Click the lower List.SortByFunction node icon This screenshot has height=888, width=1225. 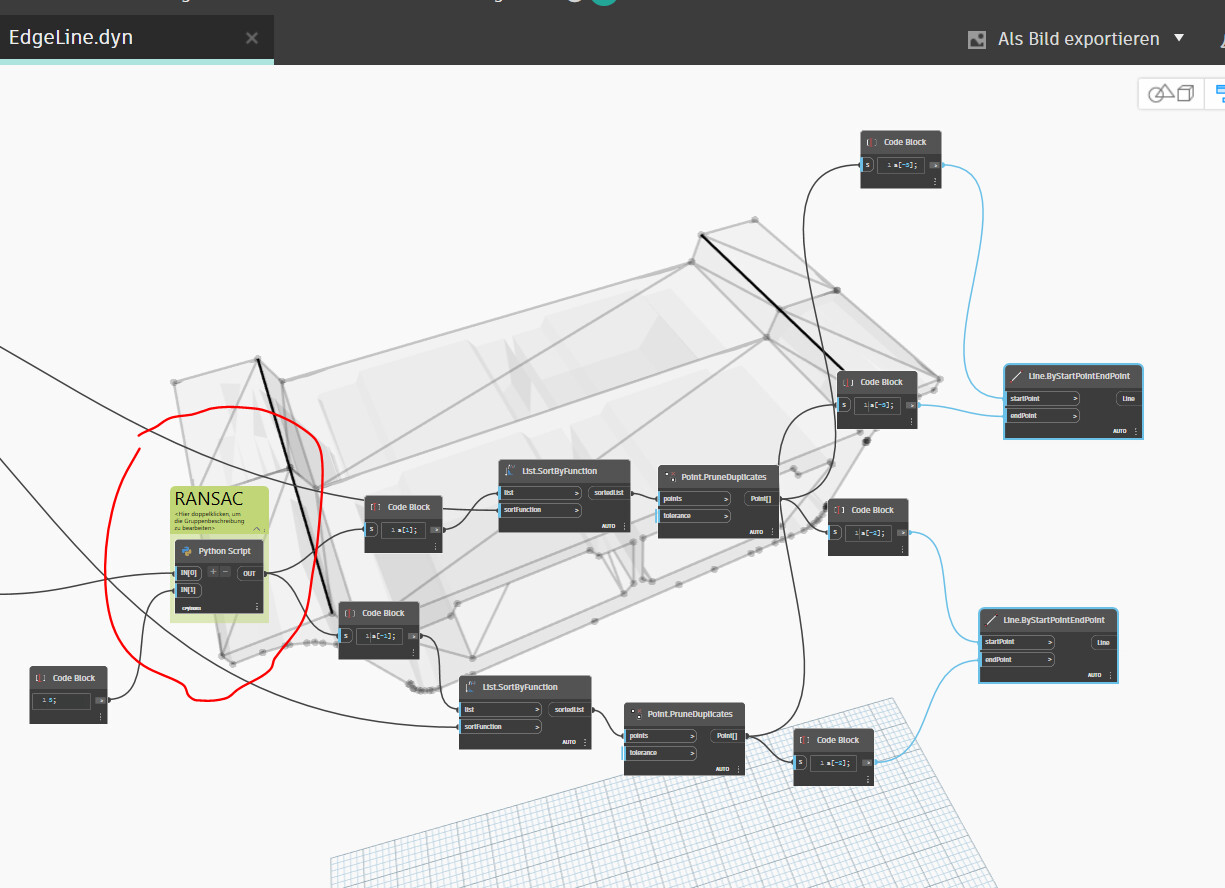click(x=471, y=687)
